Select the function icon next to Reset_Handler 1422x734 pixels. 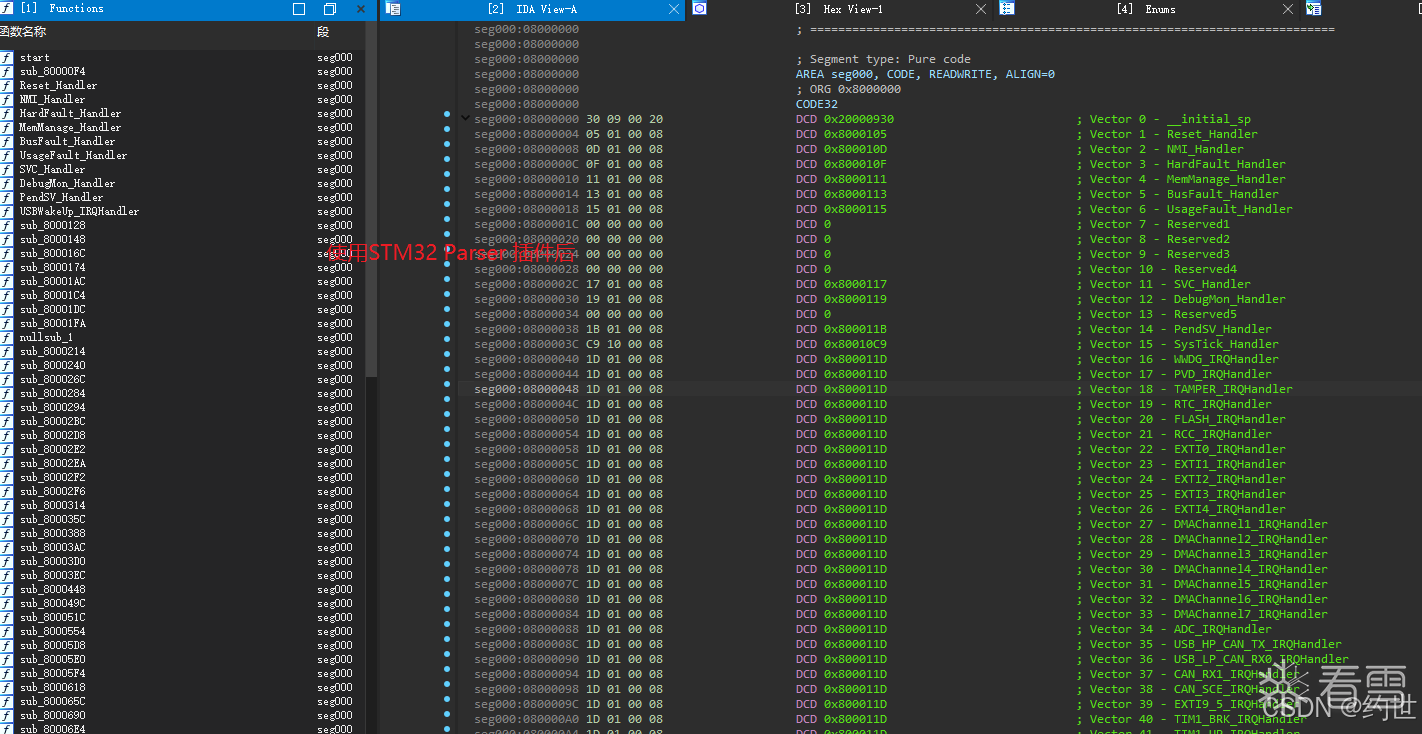tap(7, 86)
